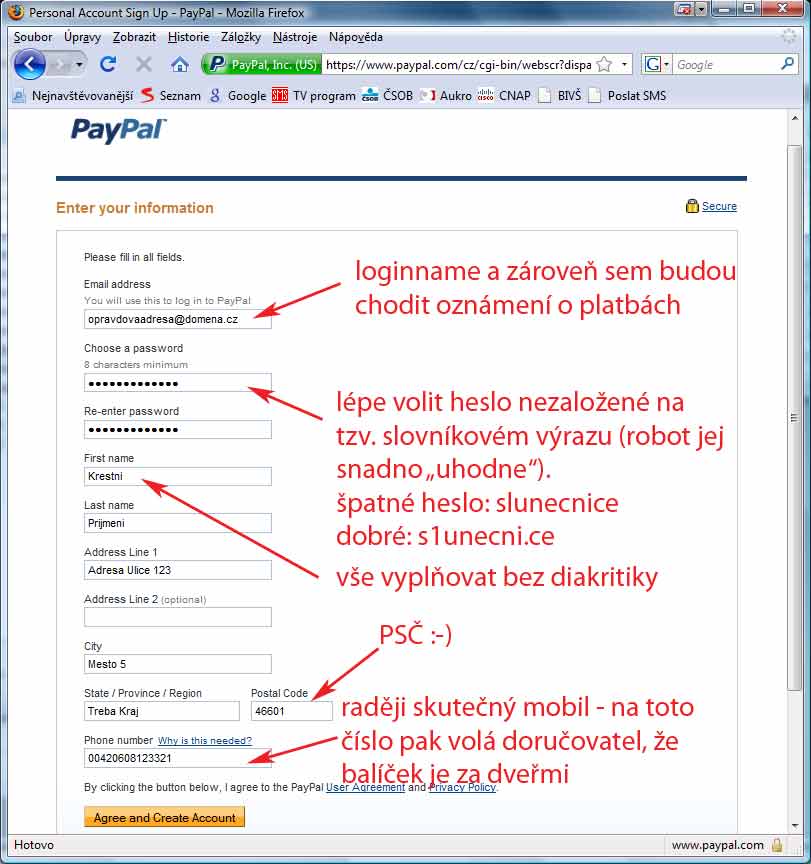Open the Zobrazit menu
Viewport: 811px width, 864px height.
pyautogui.click(x=134, y=37)
